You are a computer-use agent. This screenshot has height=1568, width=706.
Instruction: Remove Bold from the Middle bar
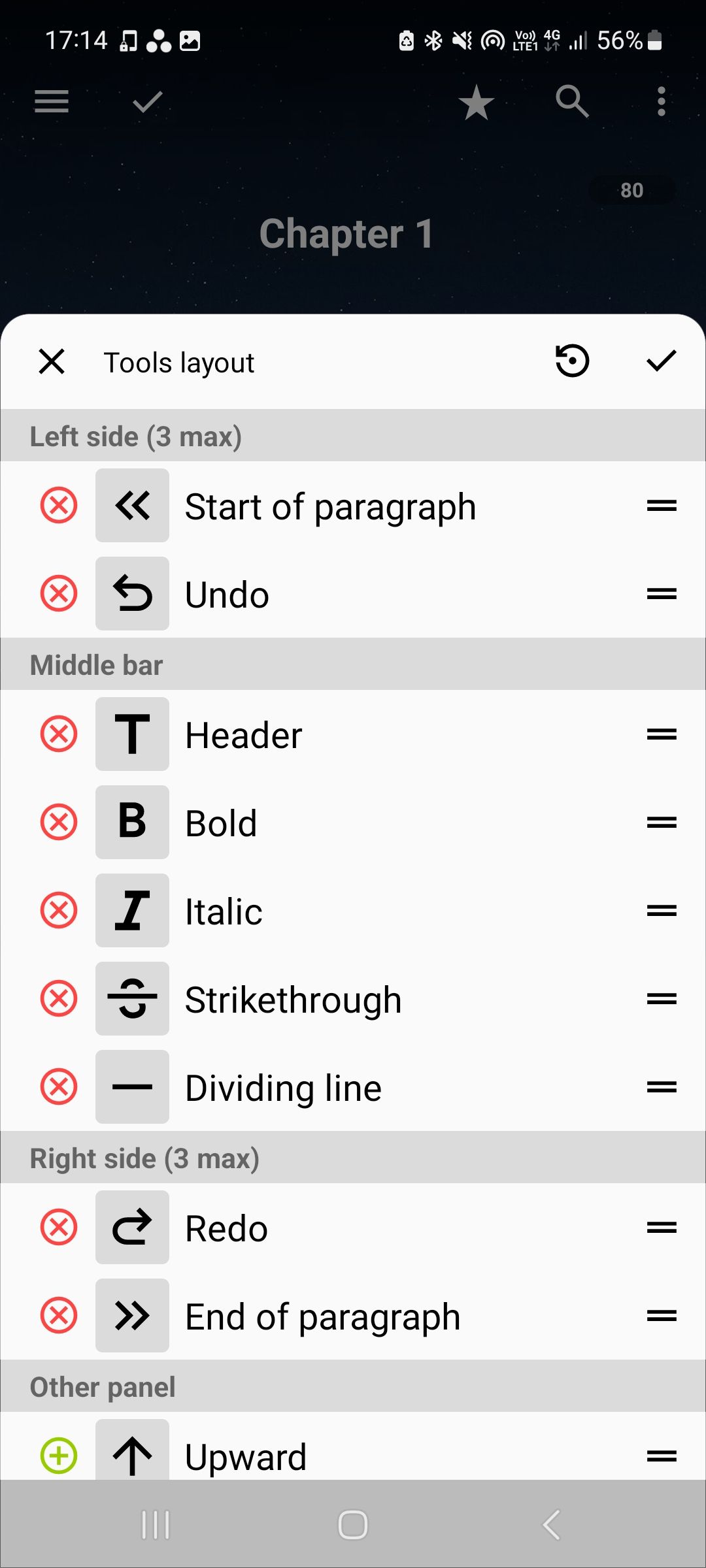[x=58, y=822]
